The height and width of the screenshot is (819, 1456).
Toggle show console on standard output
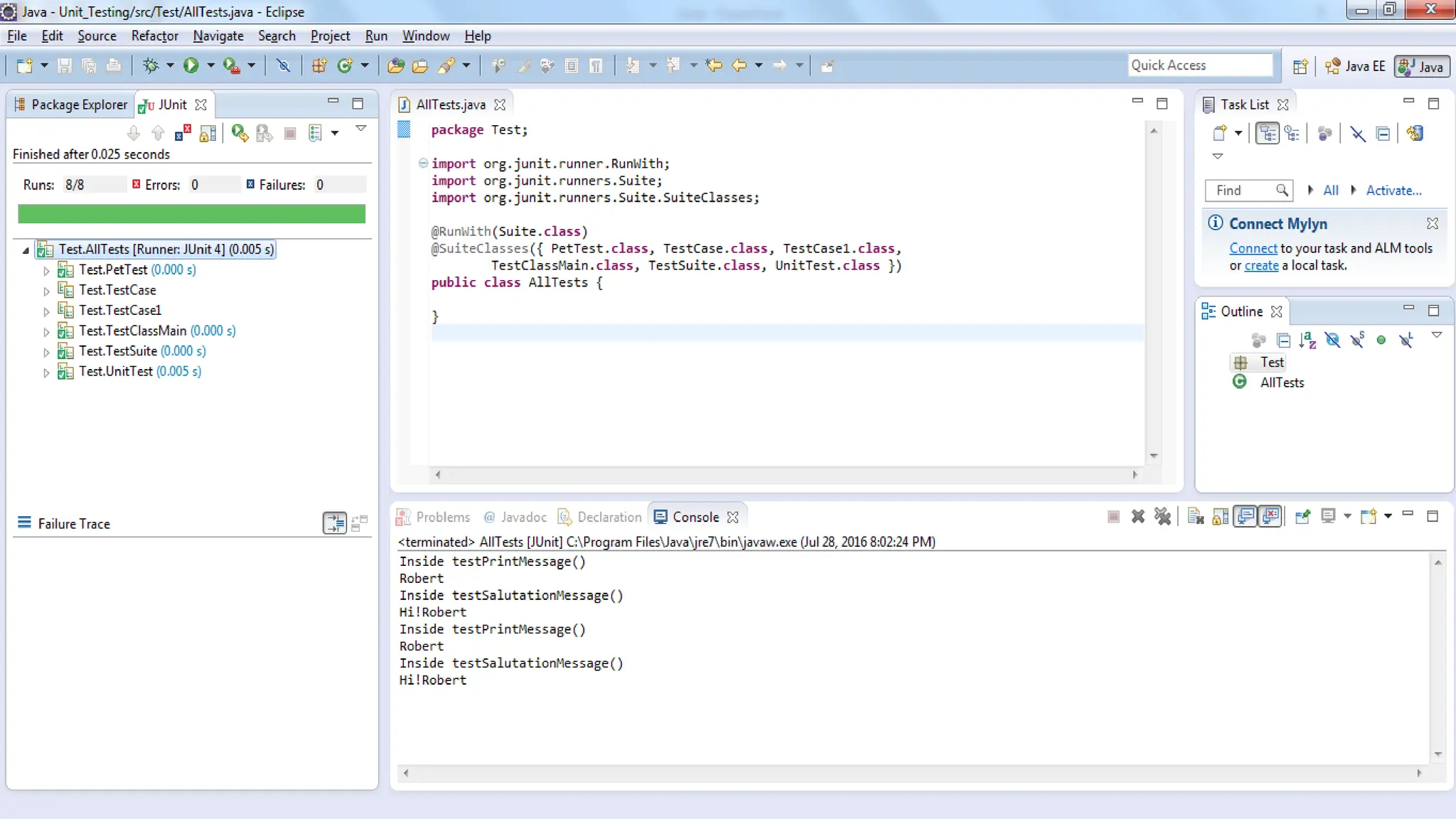click(x=1246, y=517)
